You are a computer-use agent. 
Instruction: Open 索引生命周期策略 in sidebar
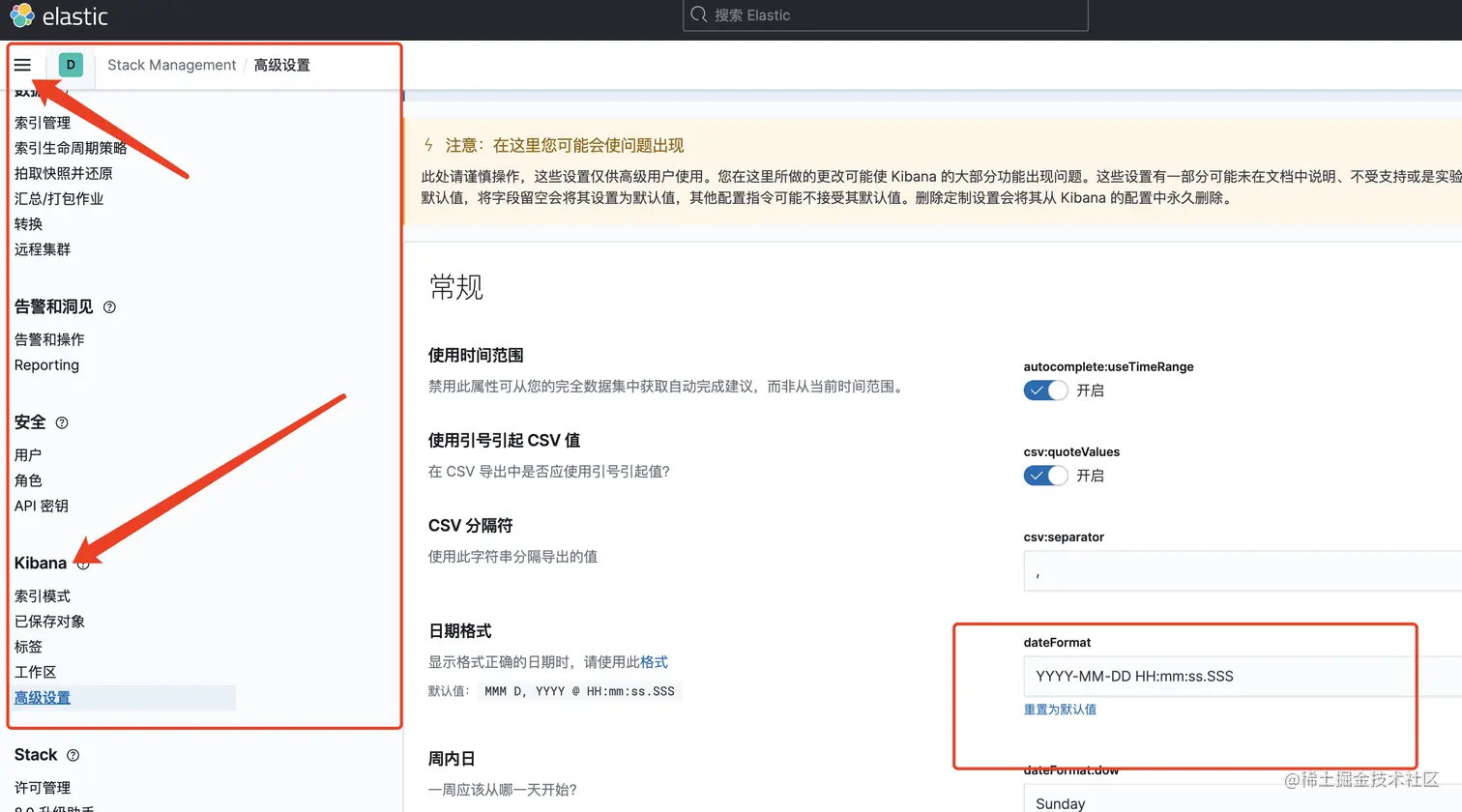(x=71, y=148)
